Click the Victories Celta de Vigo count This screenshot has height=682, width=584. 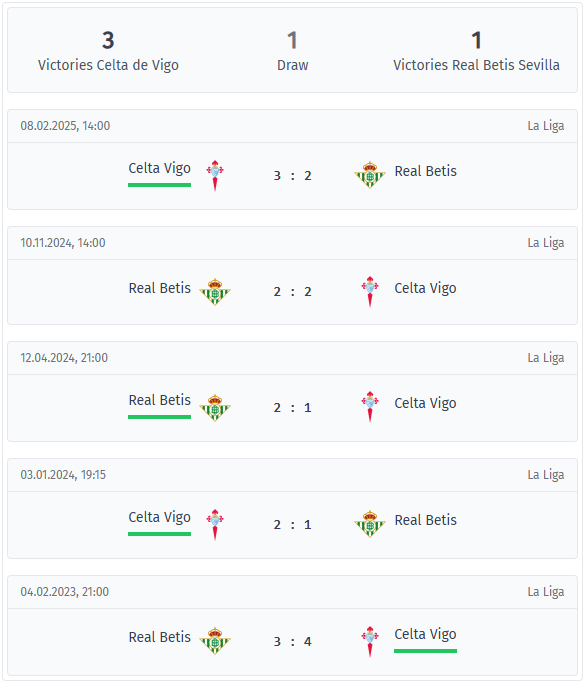108,40
